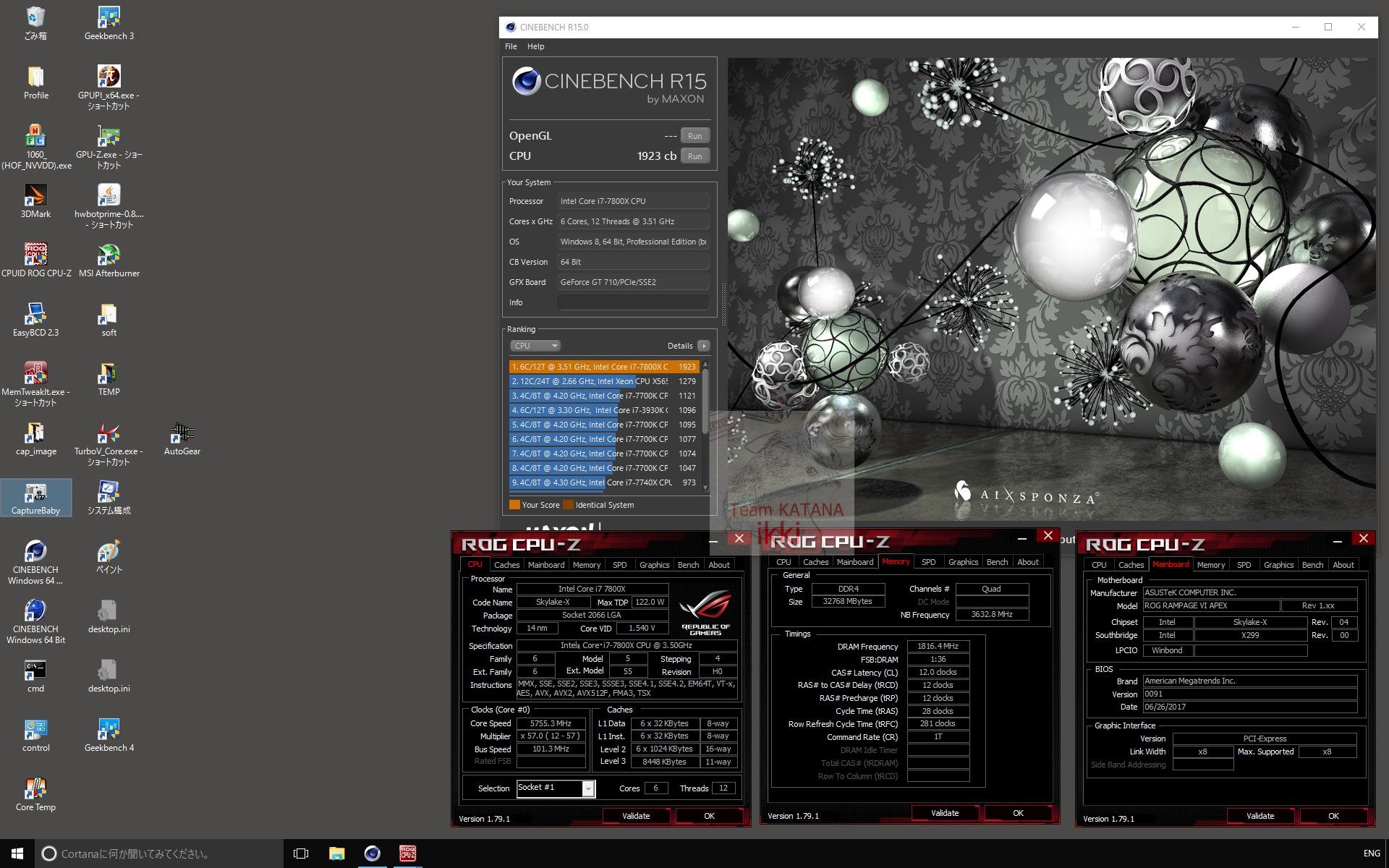Image resolution: width=1389 pixels, height=868 pixels.
Task: Select the ranking row with score 1923
Action: pyautogui.click(x=604, y=367)
